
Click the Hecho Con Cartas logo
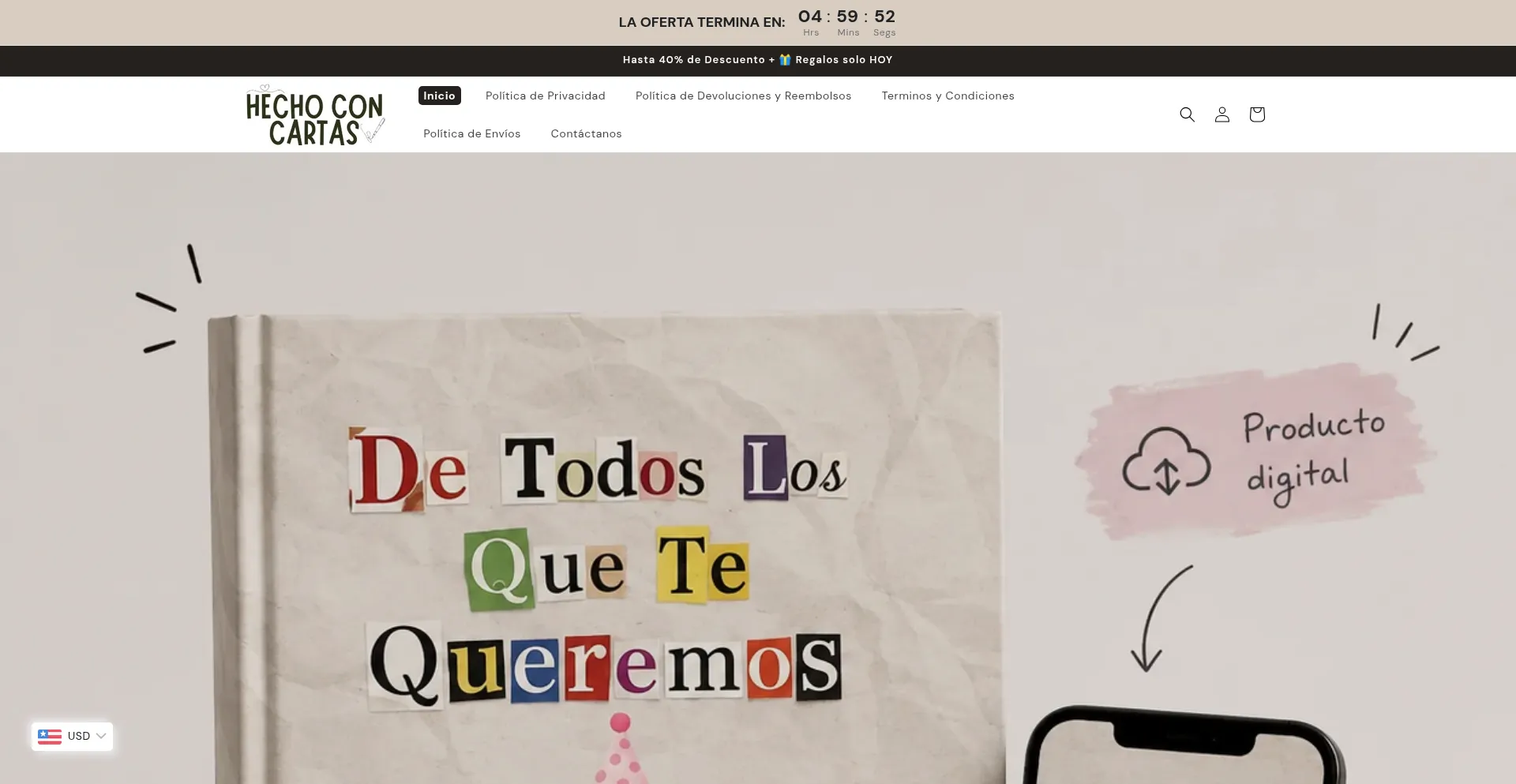coord(315,114)
